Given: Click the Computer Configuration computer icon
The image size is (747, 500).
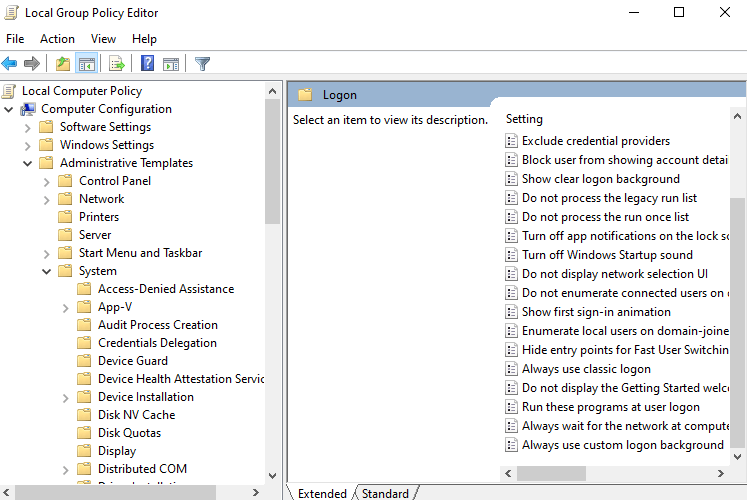Looking at the screenshot, I should (x=28, y=109).
